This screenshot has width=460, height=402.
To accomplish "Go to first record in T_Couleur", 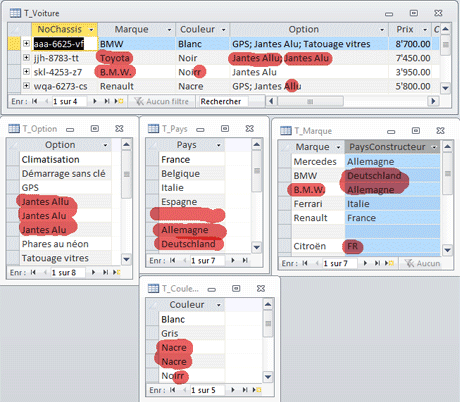I will tap(172, 390).
